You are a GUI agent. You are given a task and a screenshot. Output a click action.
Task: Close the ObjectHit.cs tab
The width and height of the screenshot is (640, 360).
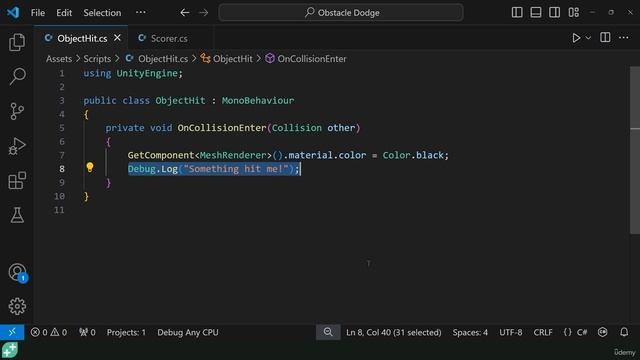(x=118, y=38)
